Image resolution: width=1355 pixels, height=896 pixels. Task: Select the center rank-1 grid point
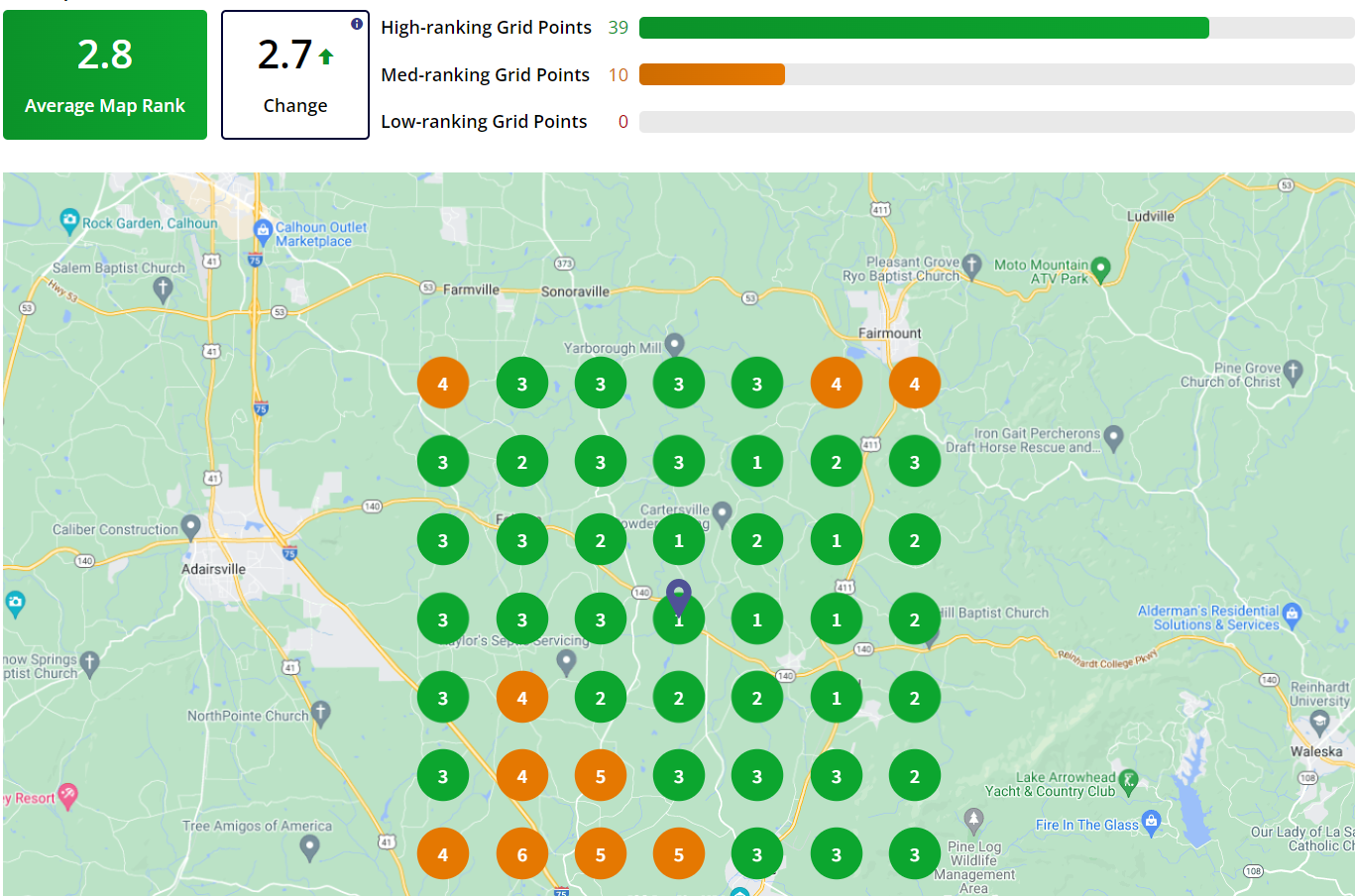point(679,618)
